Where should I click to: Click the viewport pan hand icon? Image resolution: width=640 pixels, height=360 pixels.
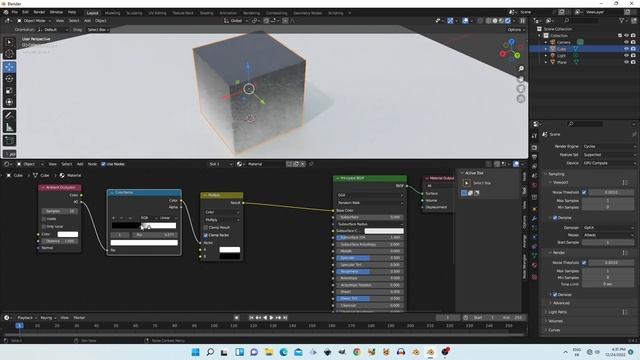(521, 78)
